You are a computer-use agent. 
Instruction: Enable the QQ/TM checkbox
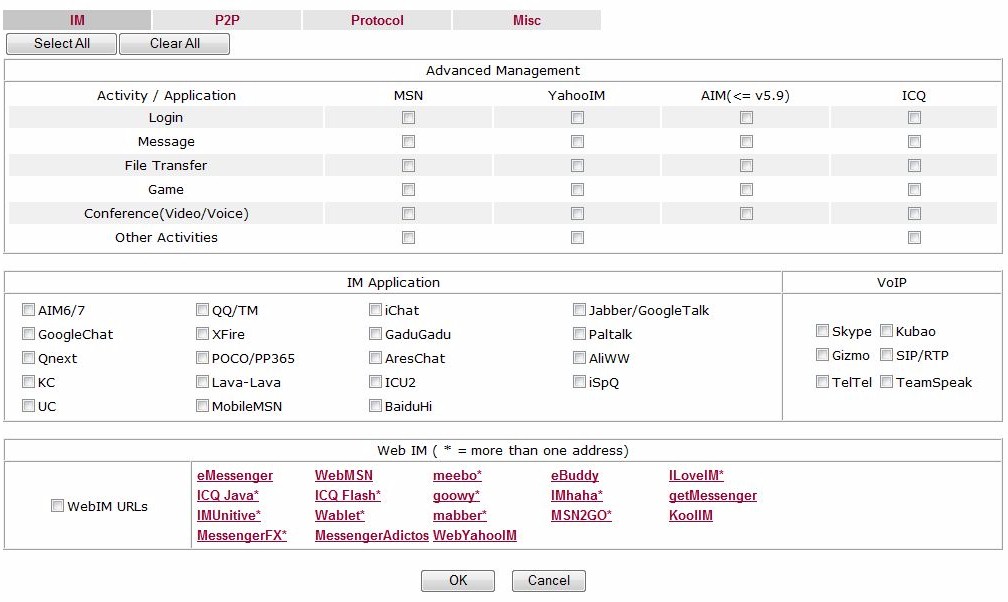coord(202,310)
